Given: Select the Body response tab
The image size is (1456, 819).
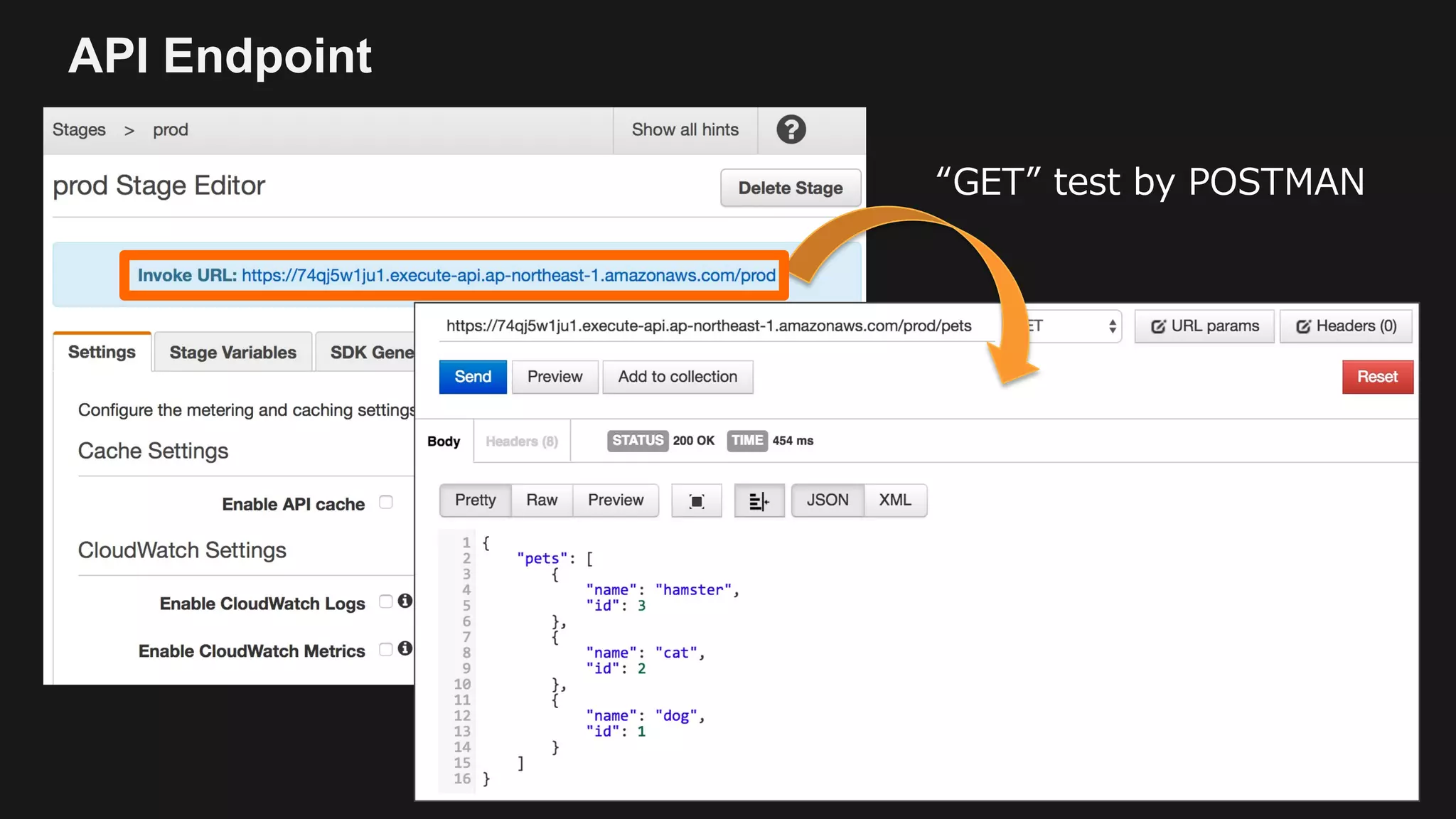Looking at the screenshot, I should pyautogui.click(x=444, y=441).
